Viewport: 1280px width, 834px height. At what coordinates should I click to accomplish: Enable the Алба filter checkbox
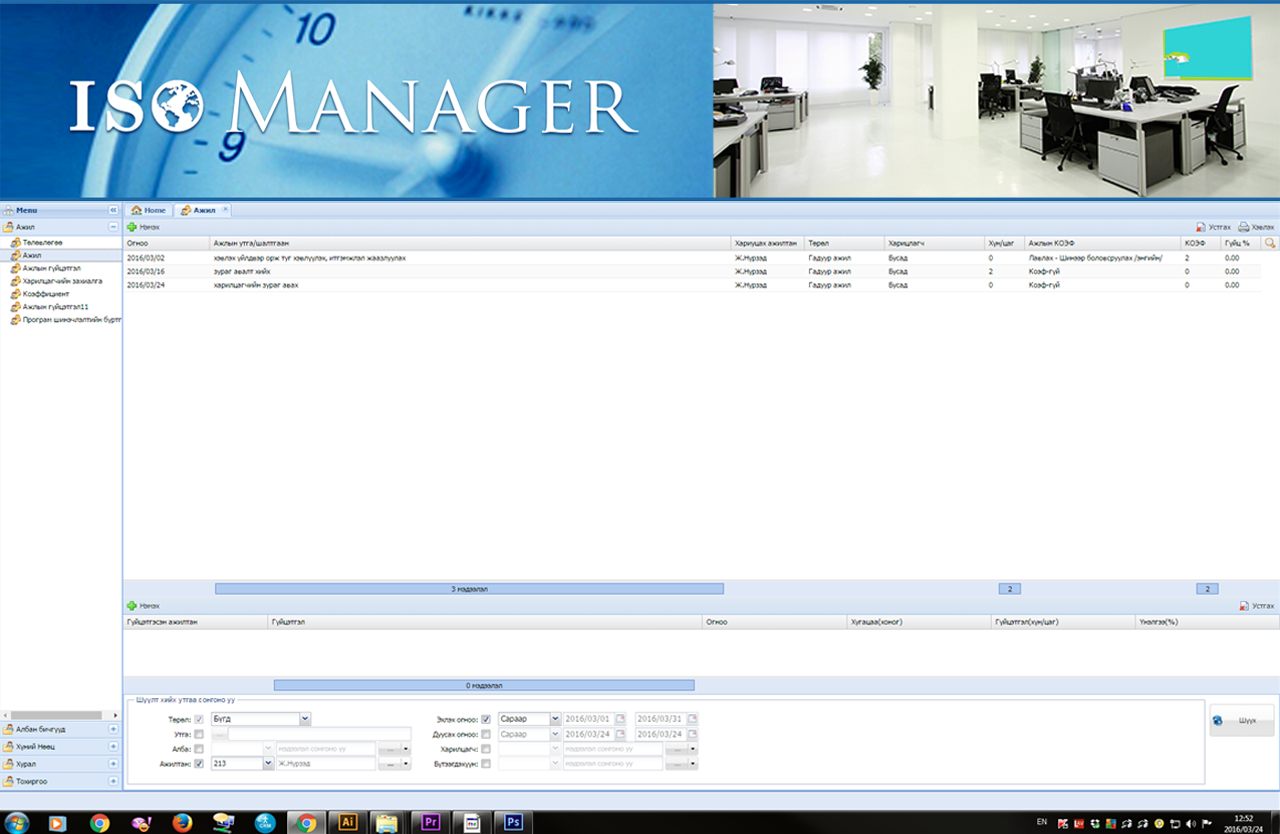(x=199, y=749)
